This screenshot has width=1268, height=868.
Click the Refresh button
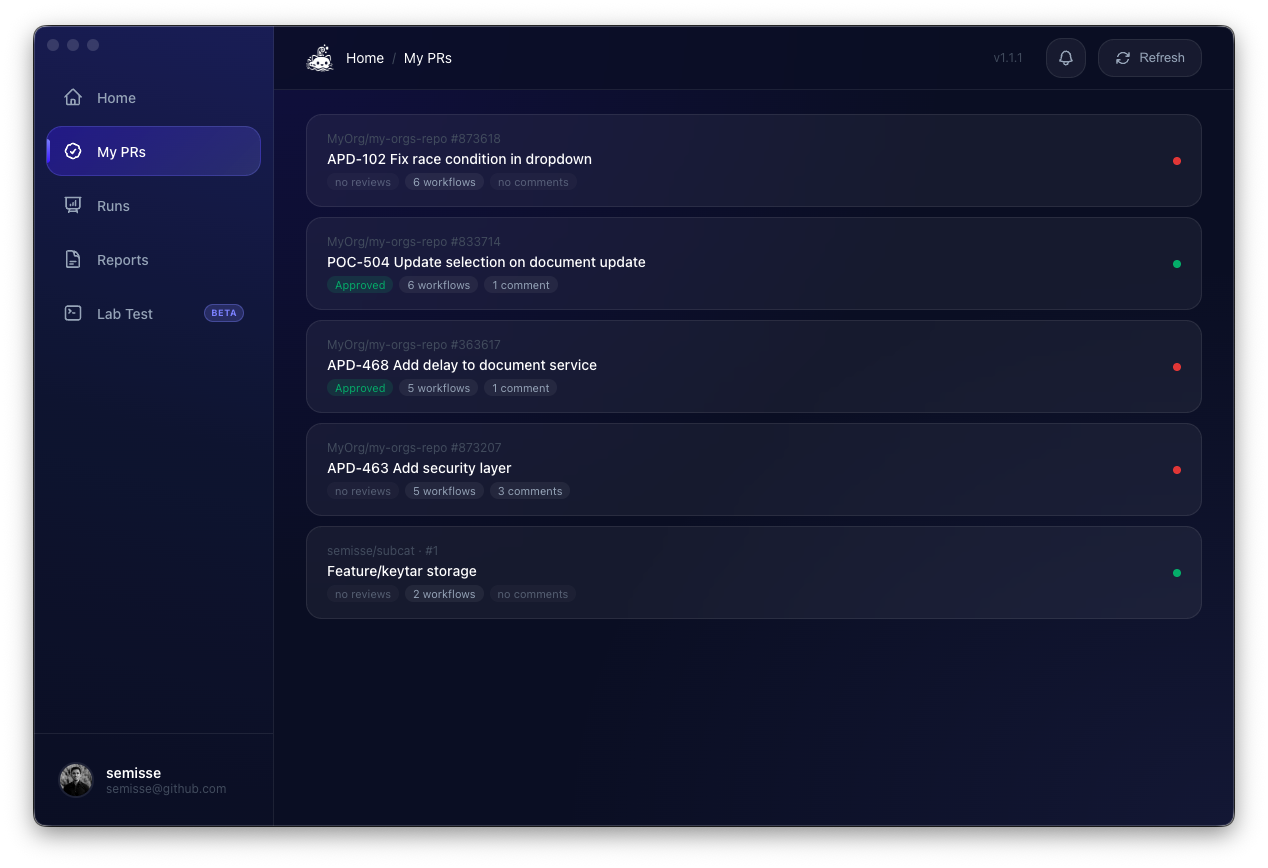(x=1150, y=58)
